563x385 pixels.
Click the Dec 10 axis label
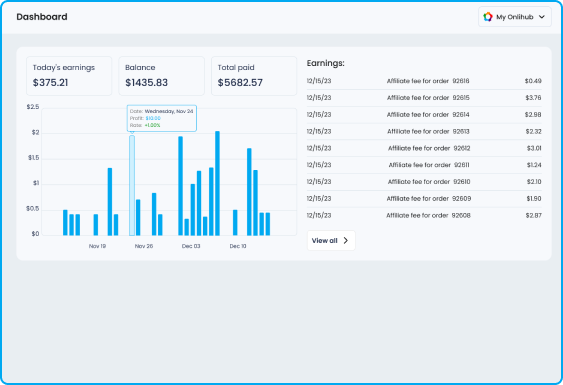(x=238, y=246)
